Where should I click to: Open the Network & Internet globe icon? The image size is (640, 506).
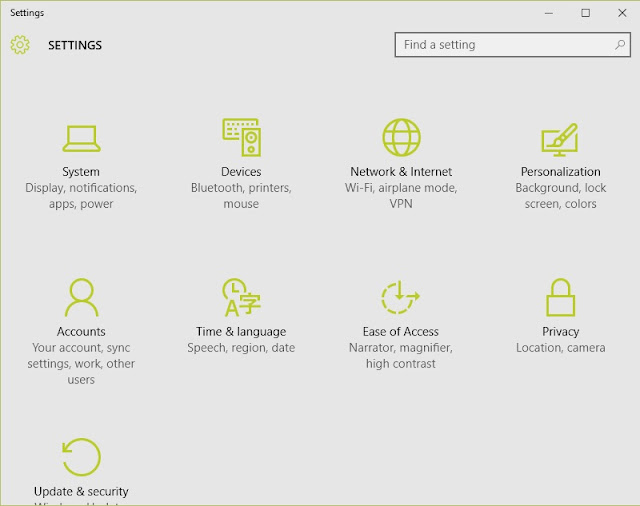(401, 138)
